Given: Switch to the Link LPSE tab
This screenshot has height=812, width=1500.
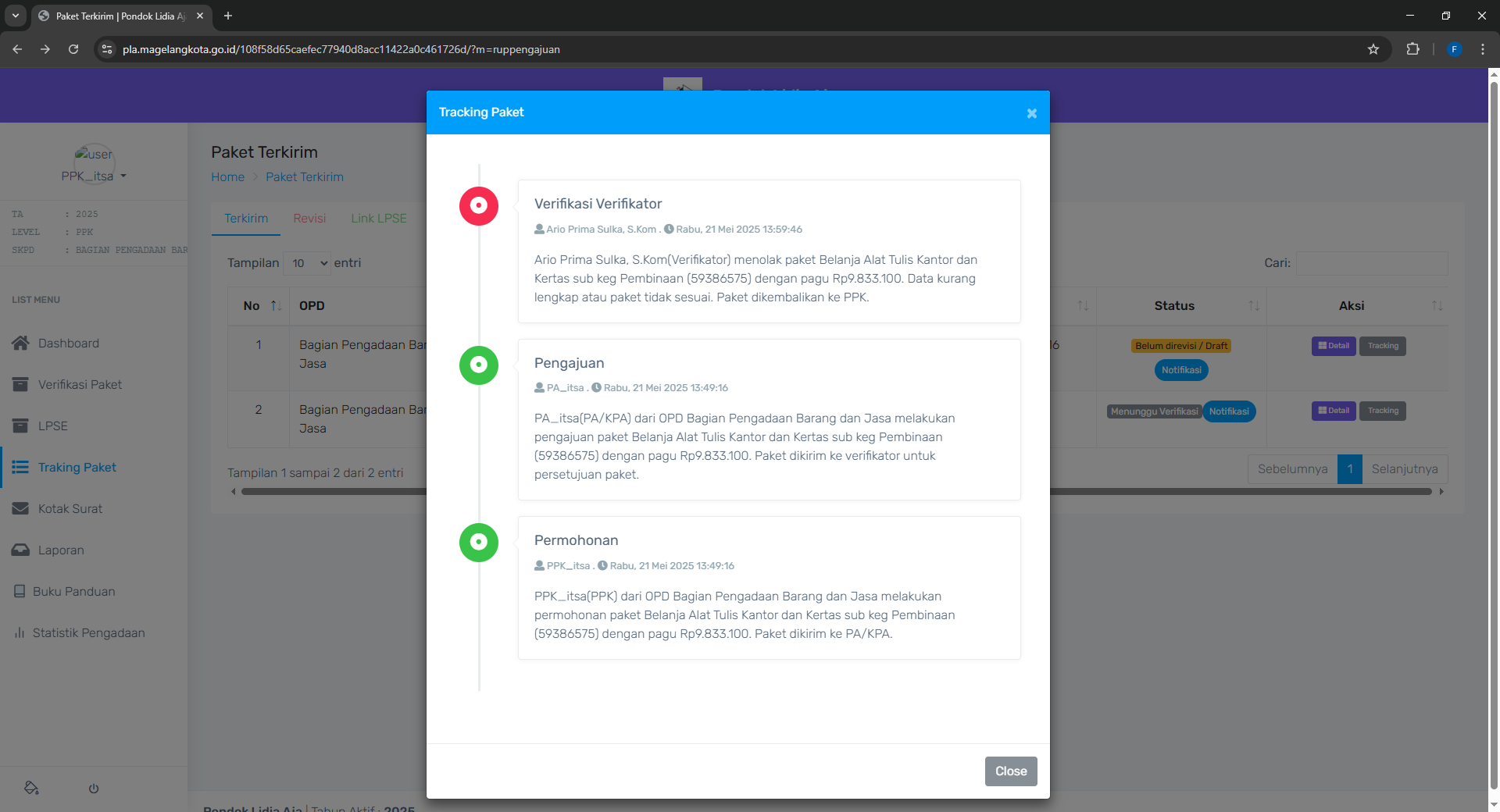Looking at the screenshot, I should 378,219.
